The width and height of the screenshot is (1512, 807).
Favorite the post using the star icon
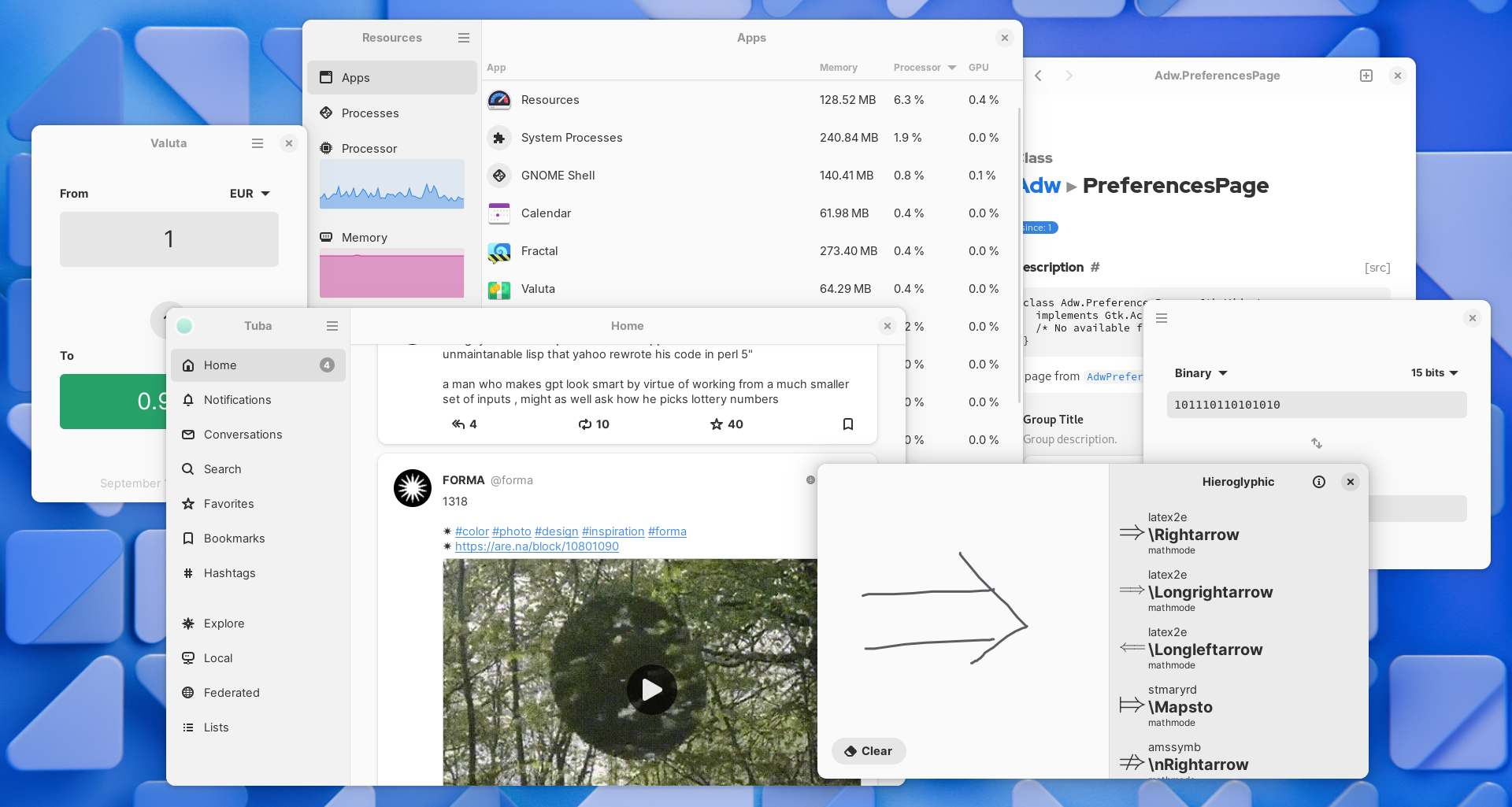(717, 424)
